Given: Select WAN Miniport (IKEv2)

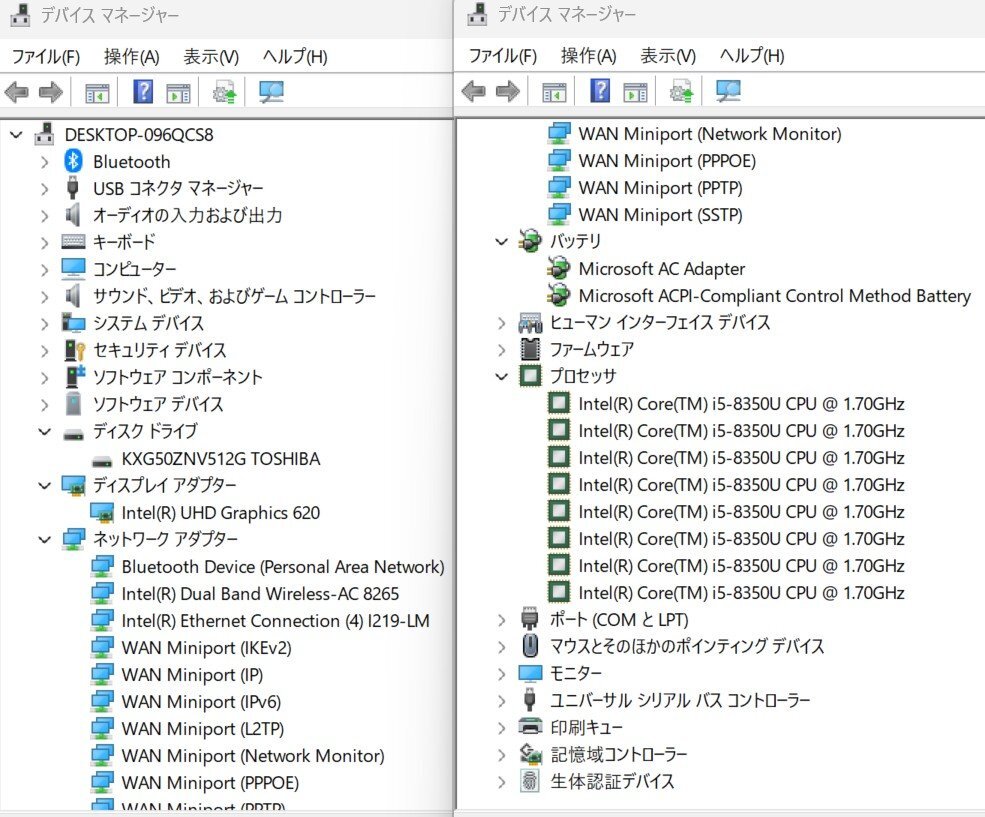Looking at the screenshot, I should (207, 648).
